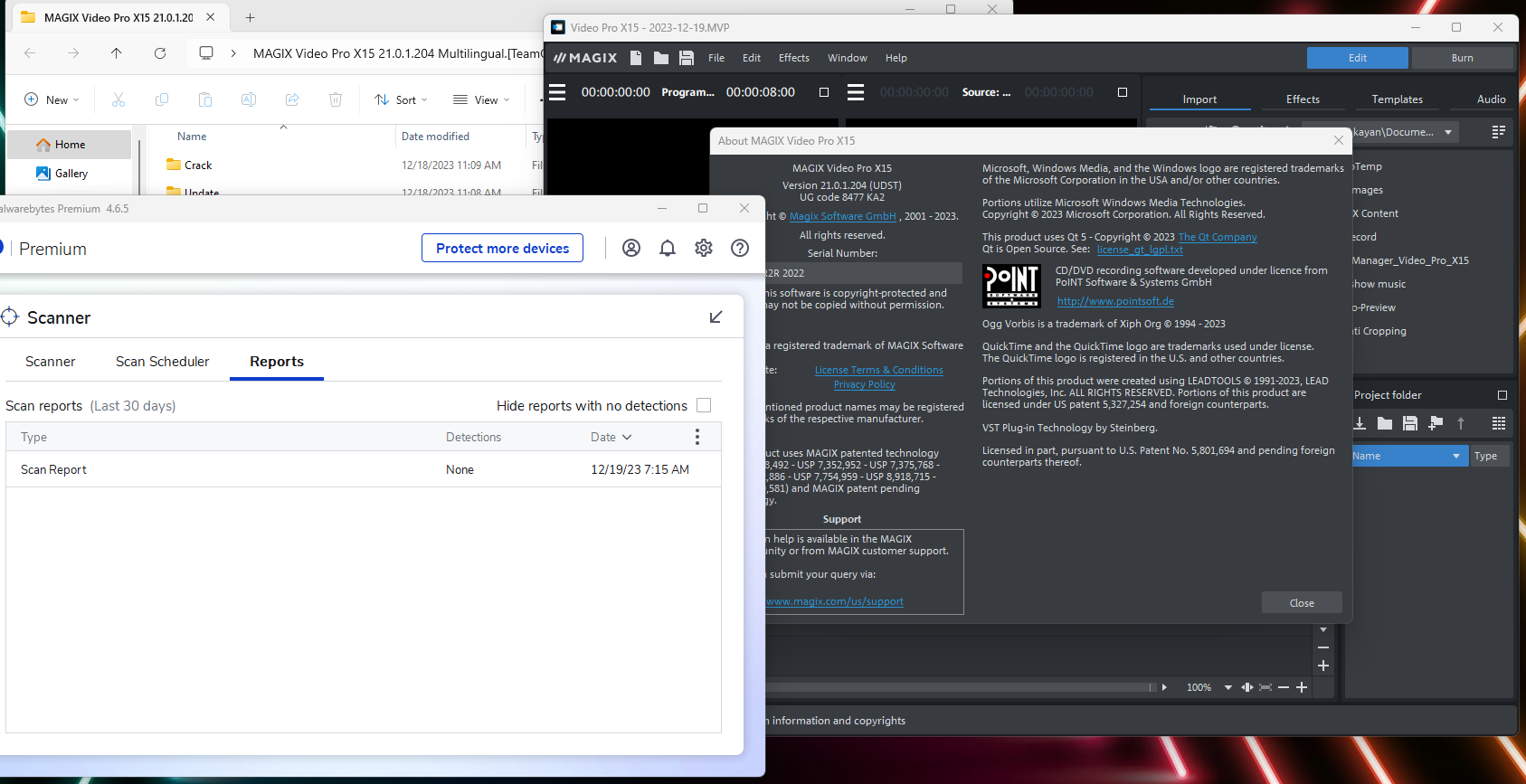Maximize the Project folder panel

pos(1502,395)
